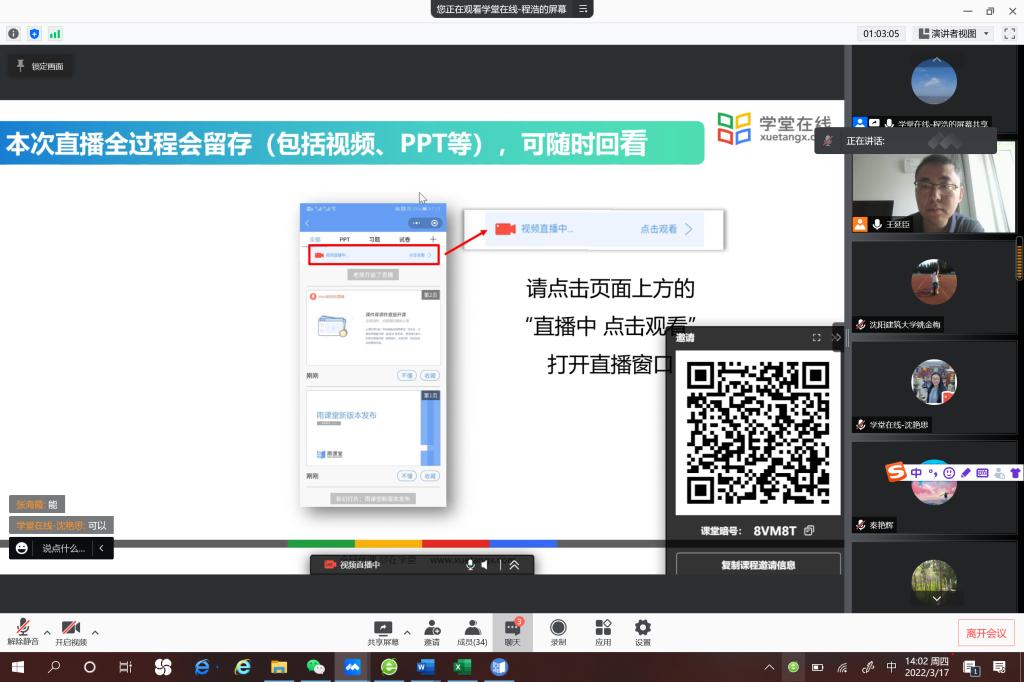Open meeting Settings (设置)
Image resolution: width=1024 pixels, height=682 pixels.
643,631
